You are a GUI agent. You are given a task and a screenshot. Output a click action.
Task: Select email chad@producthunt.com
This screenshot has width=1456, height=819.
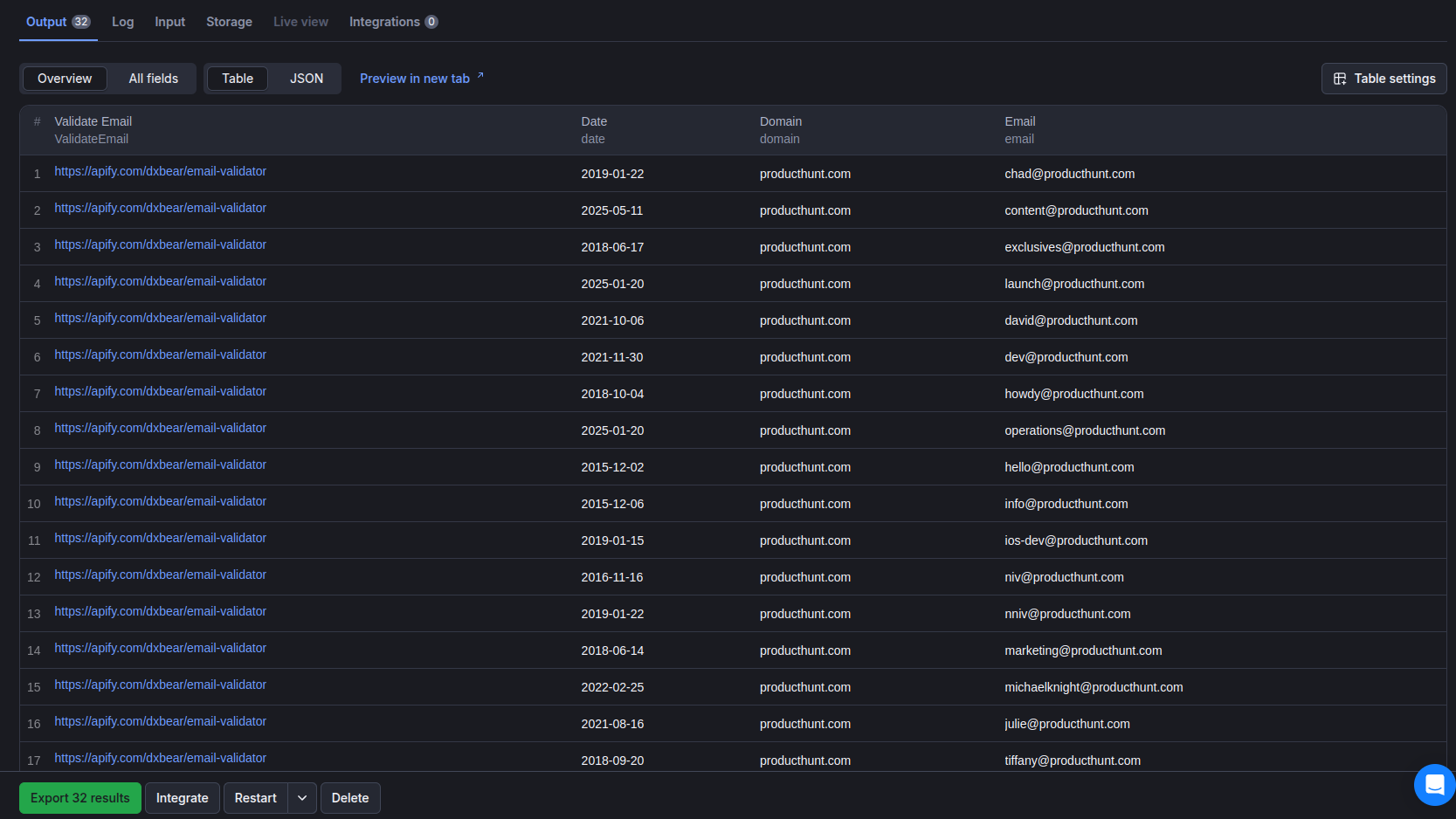[1070, 174]
